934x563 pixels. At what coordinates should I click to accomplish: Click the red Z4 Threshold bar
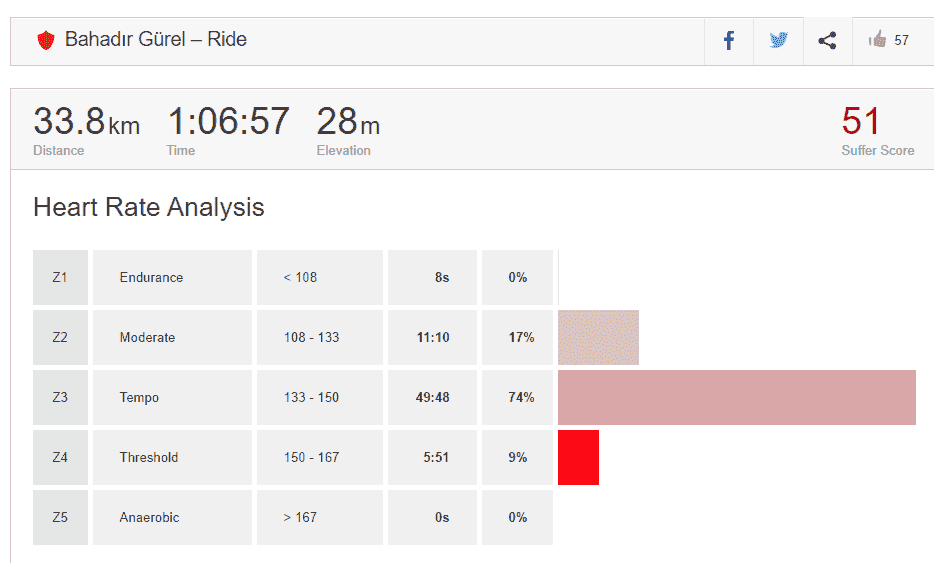578,458
